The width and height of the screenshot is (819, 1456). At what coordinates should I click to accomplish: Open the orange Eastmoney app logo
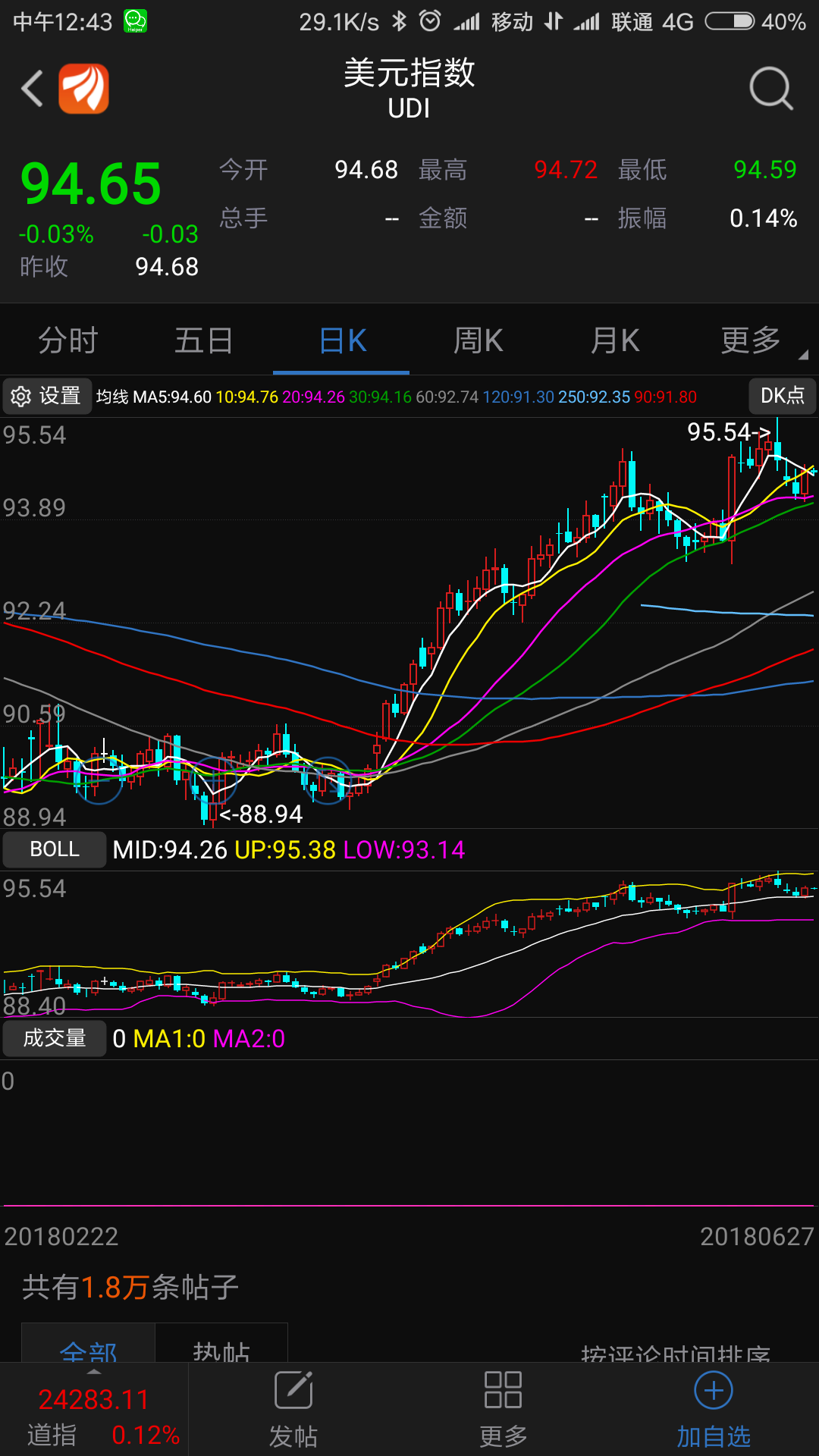(x=83, y=89)
